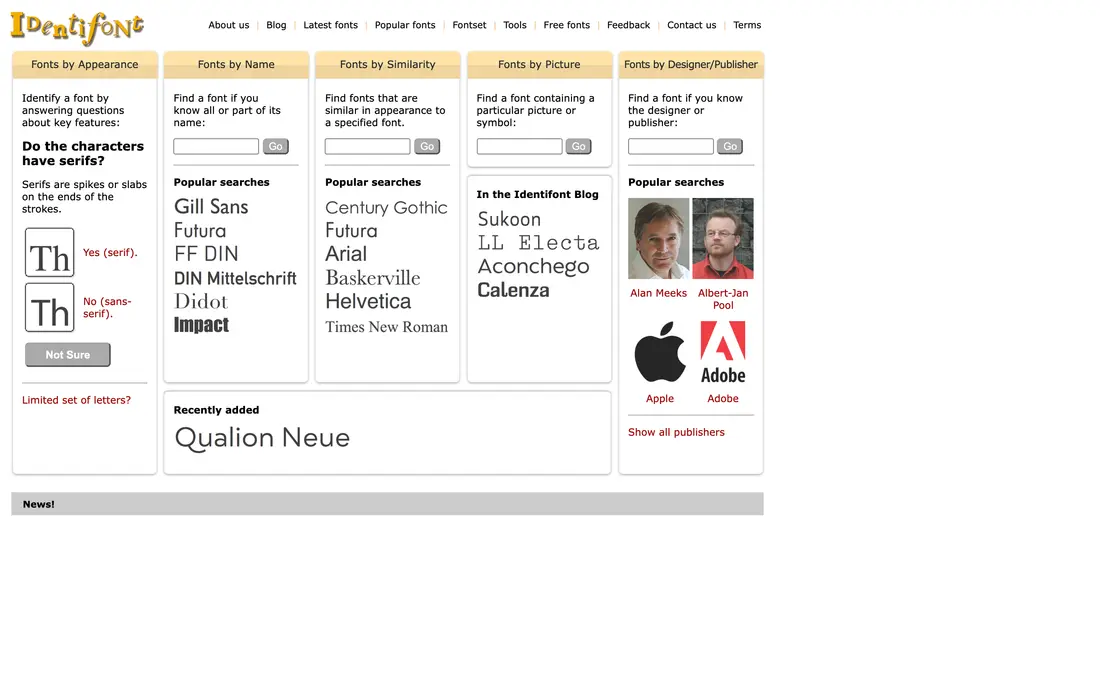1100x688 pixels.
Task: Select the serif 'Th' sample image
Action: pyautogui.click(x=49, y=252)
